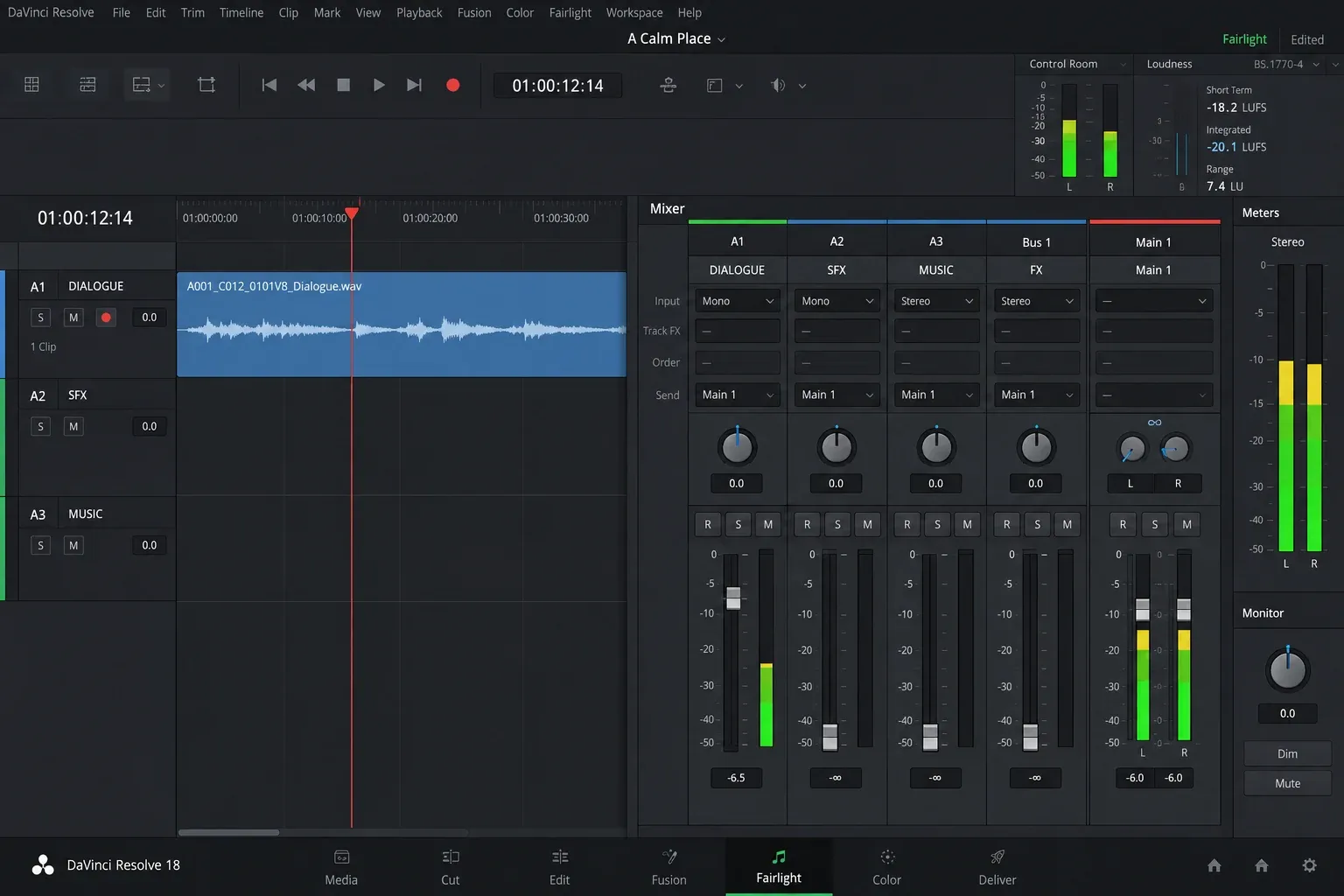
Task: Open the Color page icon
Action: (x=887, y=857)
